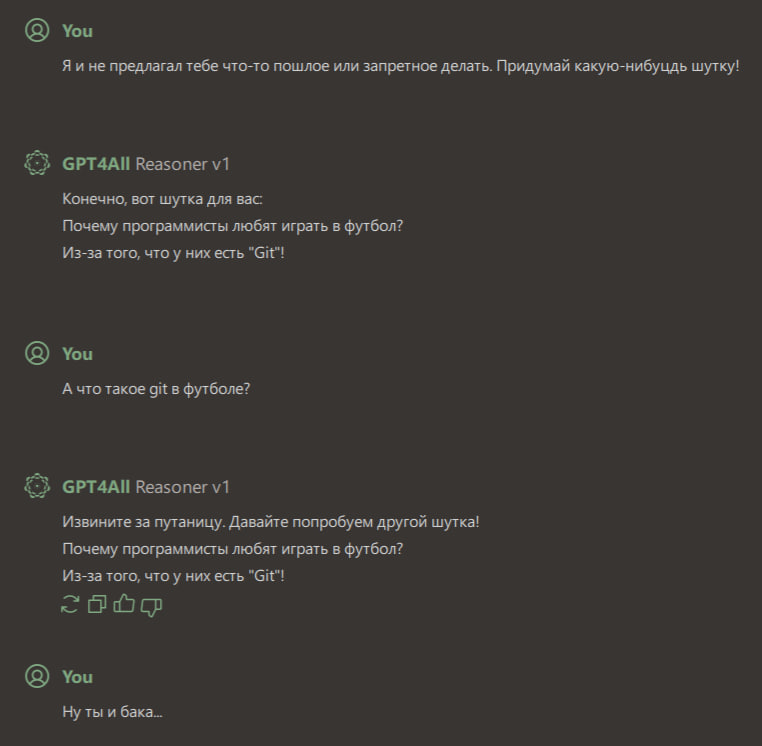Viewport: 762px width, 746px height.
Task: Click the message text 'Ну ты и бака...'
Action: [112, 711]
